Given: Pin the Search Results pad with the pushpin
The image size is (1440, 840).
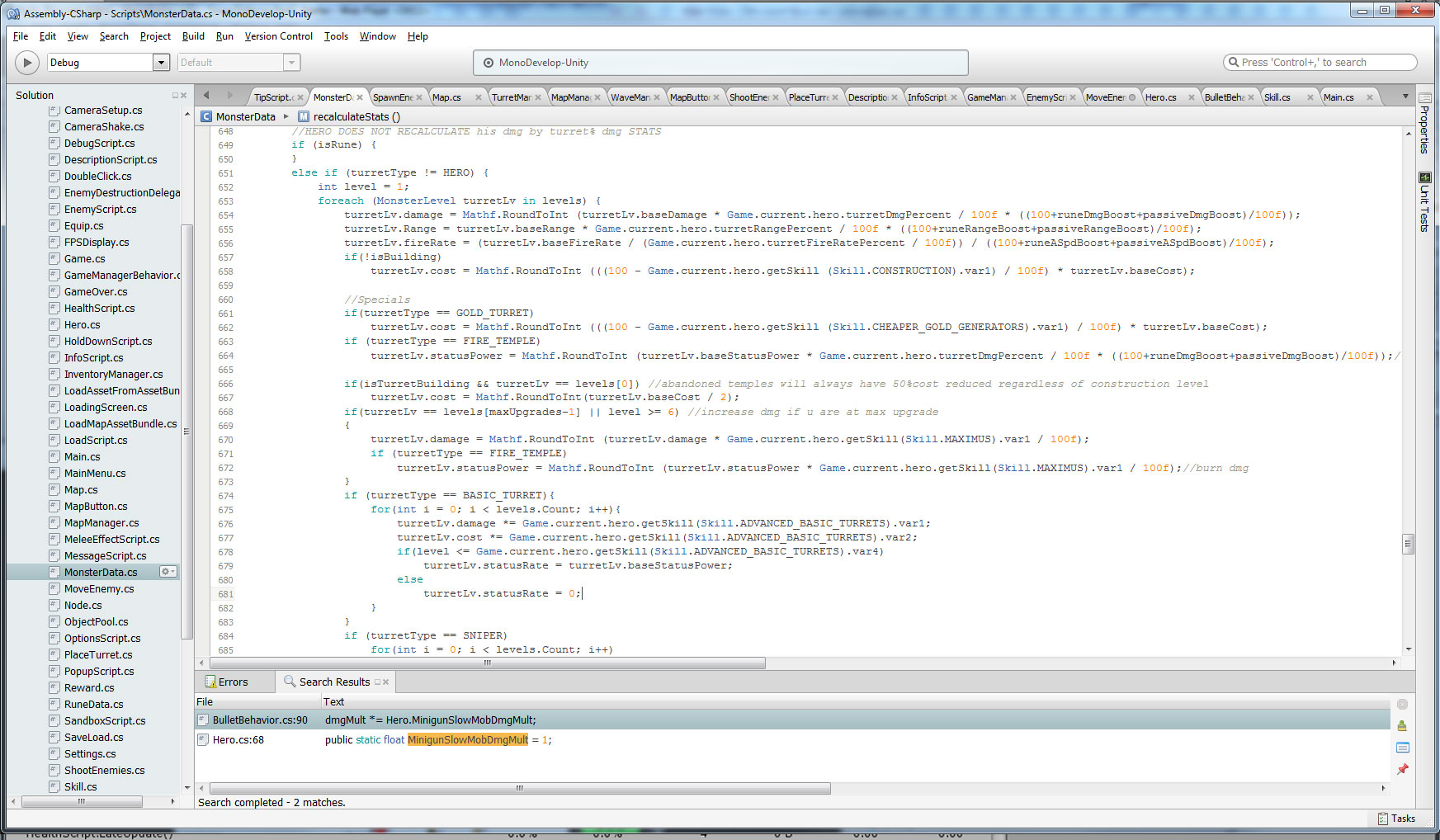Looking at the screenshot, I should tap(1402, 769).
